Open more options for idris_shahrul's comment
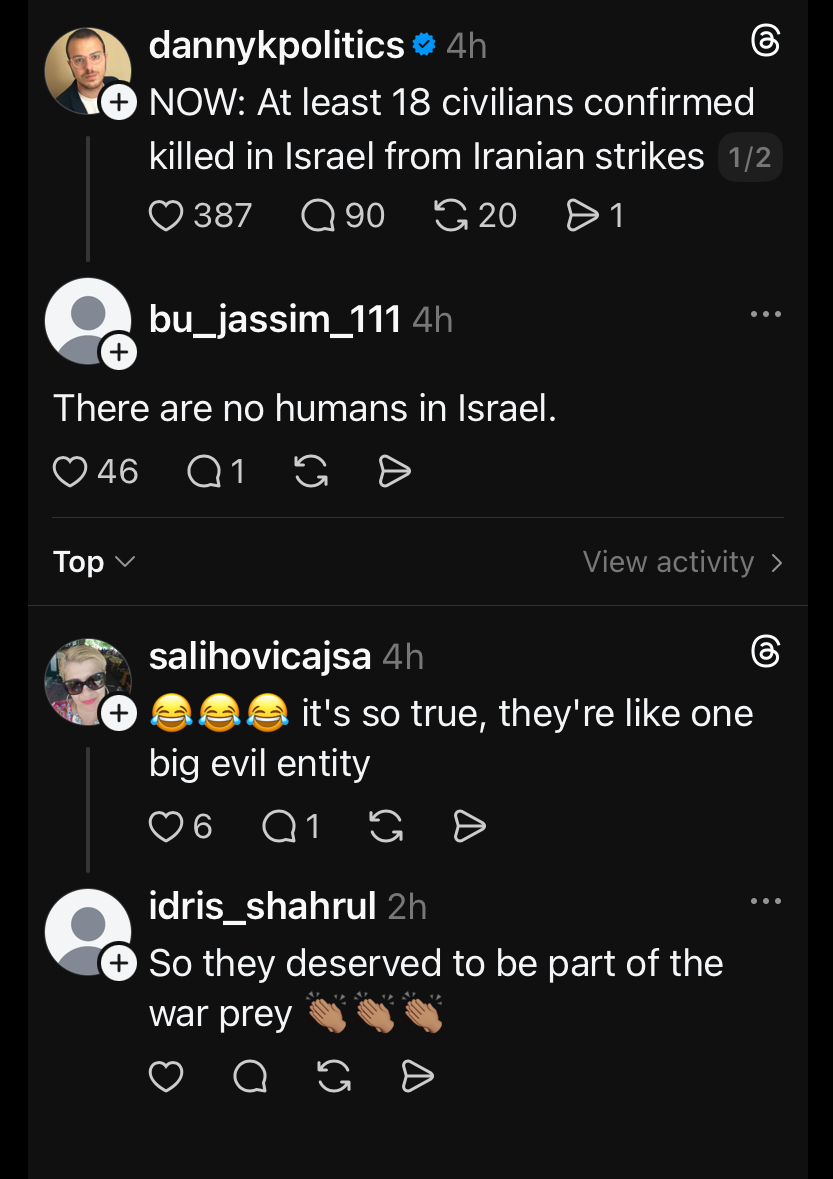Image resolution: width=833 pixels, height=1179 pixels. (x=765, y=901)
